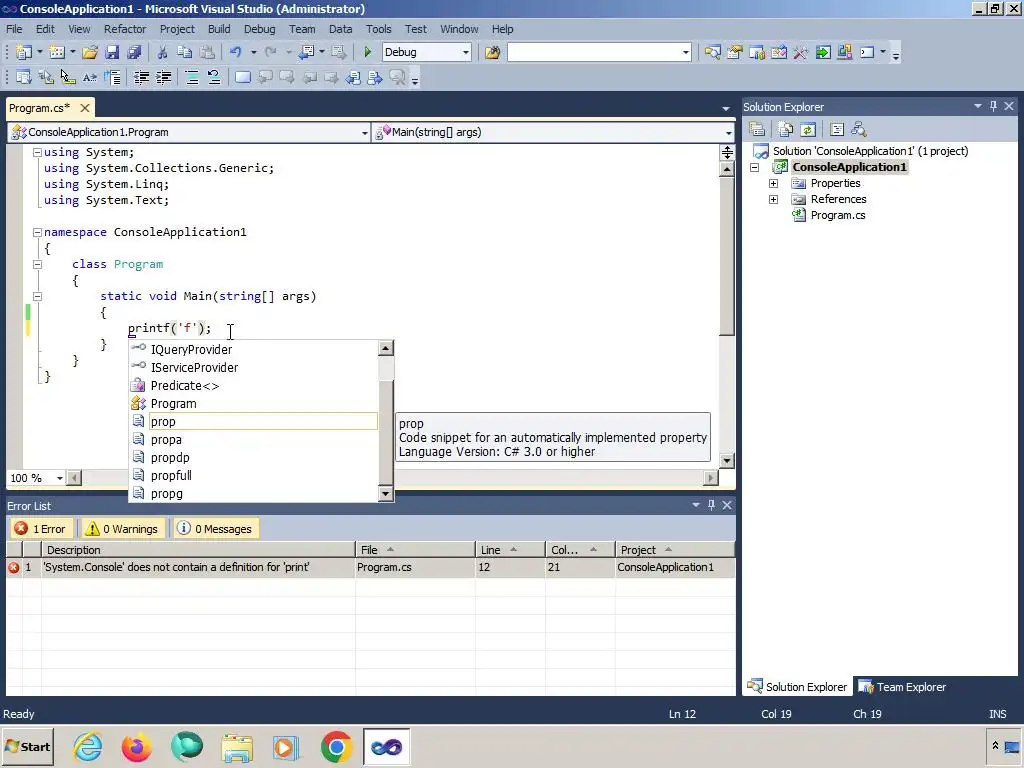Toggle the 0 Messages filter button

point(216,529)
